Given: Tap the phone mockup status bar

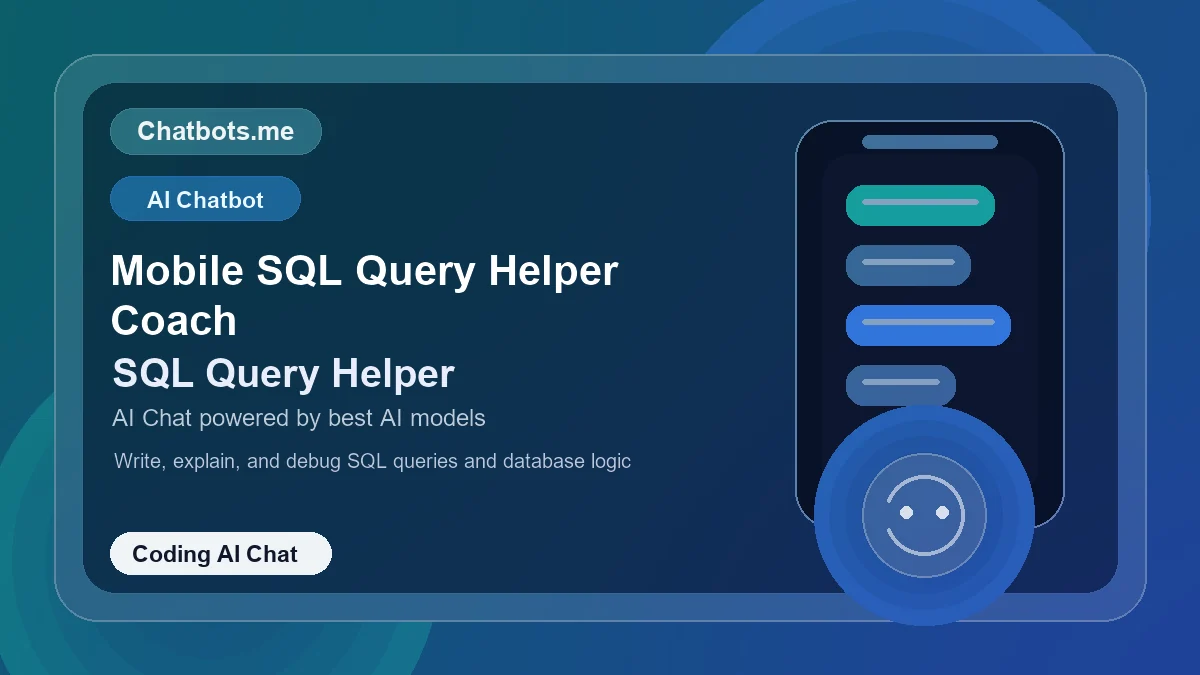Looking at the screenshot, I should (x=929, y=141).
